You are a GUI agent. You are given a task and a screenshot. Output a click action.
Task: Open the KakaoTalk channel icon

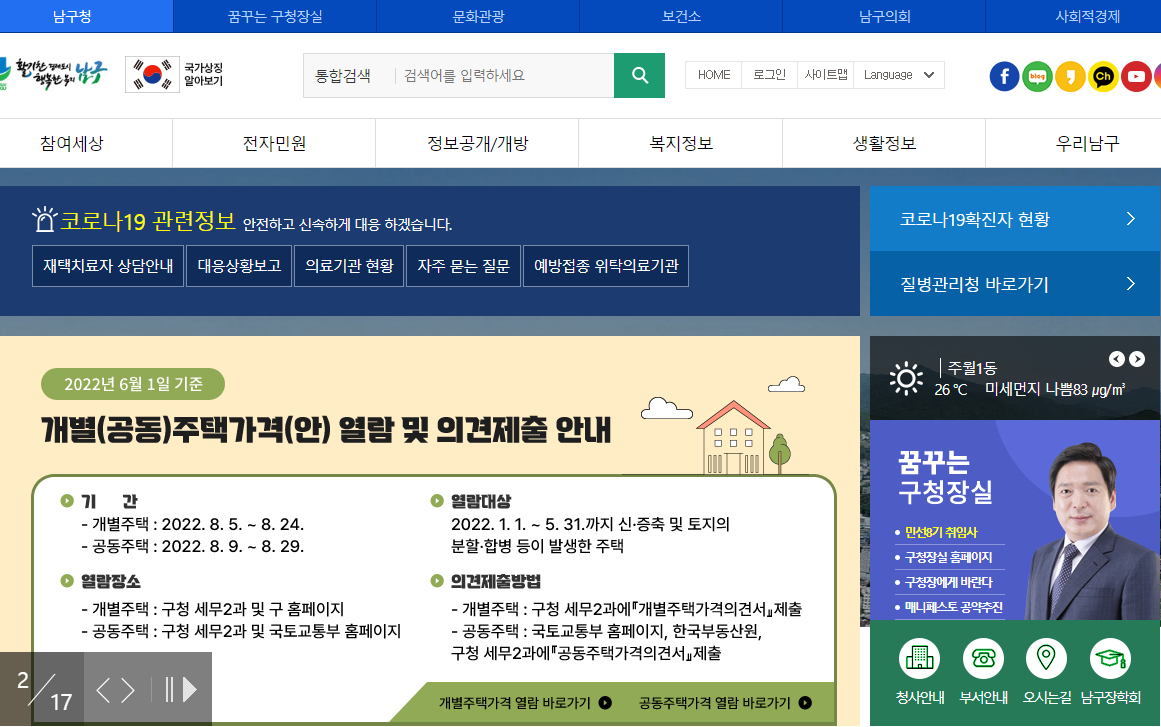pyautogui.click(x=1103, y=75)
